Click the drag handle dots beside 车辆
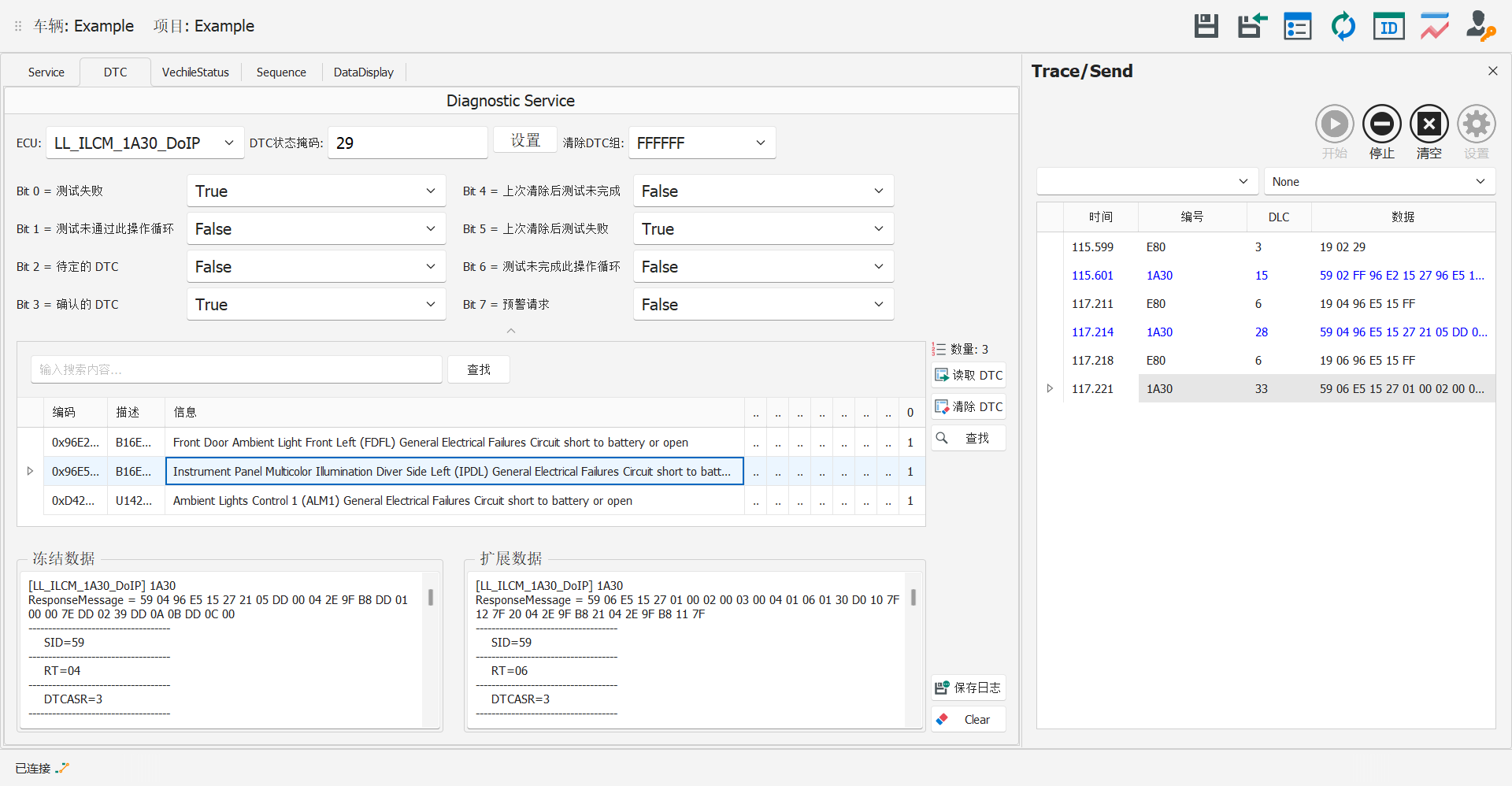This screenshot has width=1512, height=786. (x=18, y=26)
